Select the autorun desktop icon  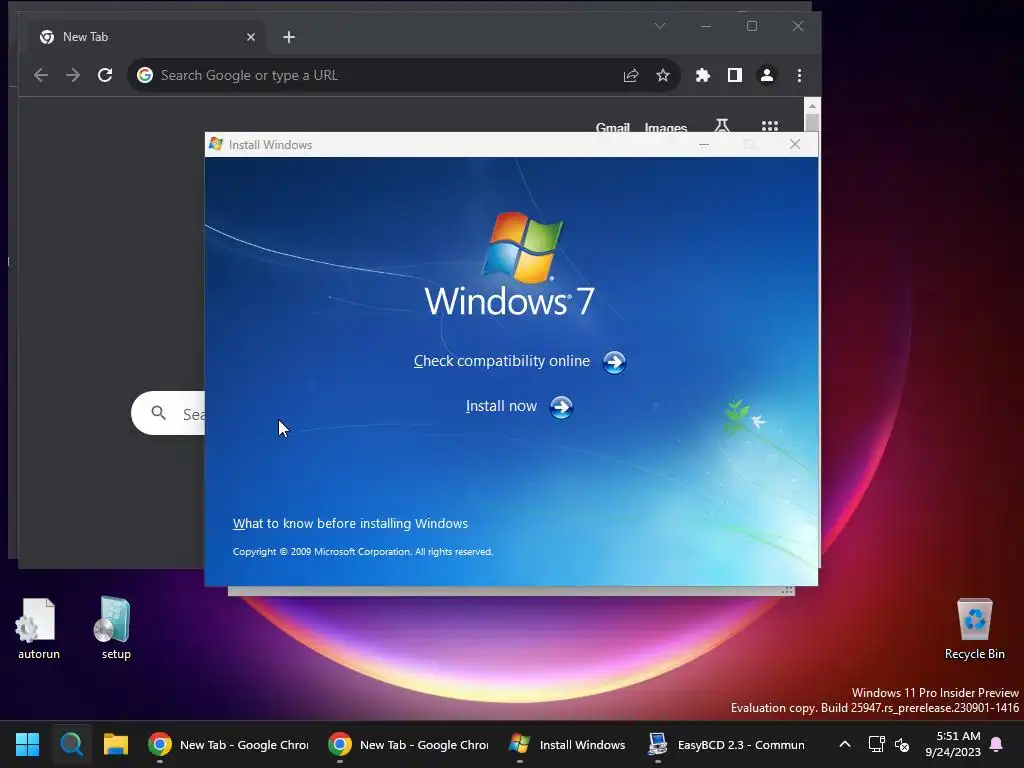point(39,629)
